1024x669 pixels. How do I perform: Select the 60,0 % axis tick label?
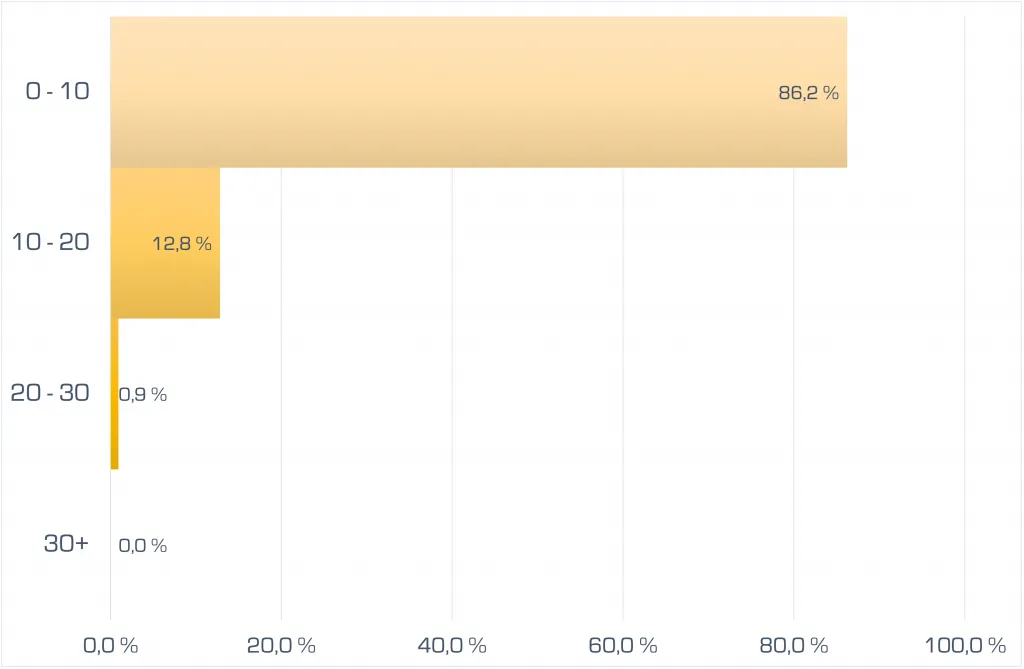click(x=623, y=646)
